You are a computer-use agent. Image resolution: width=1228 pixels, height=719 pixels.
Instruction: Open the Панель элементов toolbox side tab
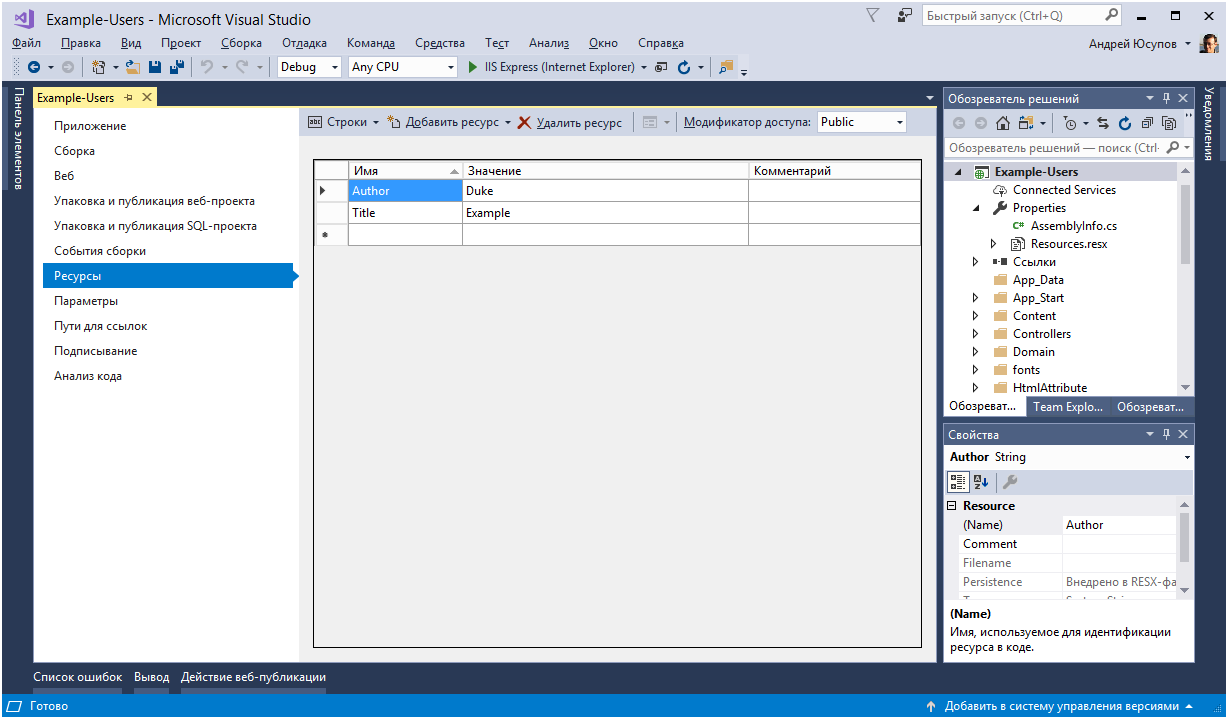pyautogui.click(x=17, y=138)
